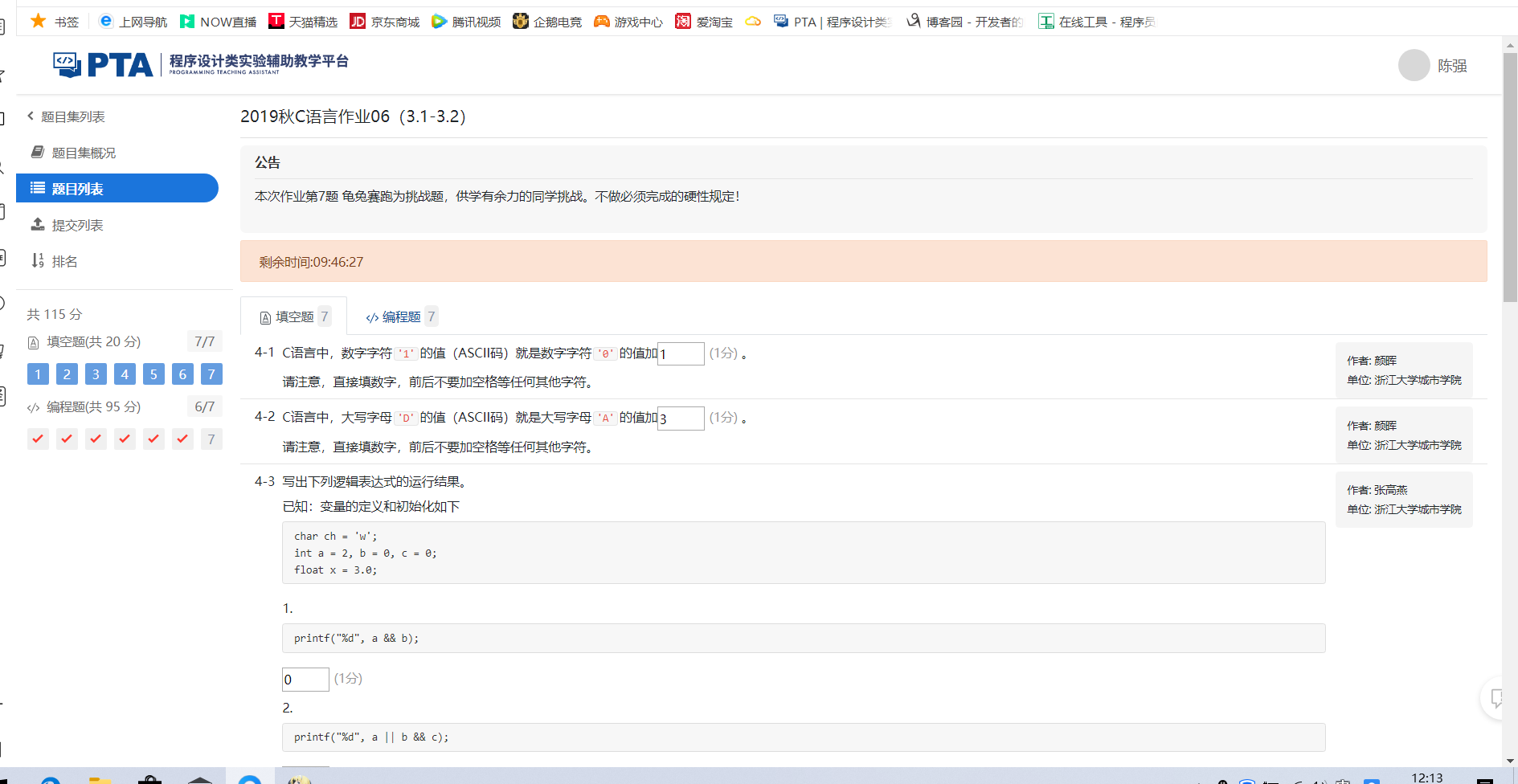Image resolution: width=1518 pixels, height=784 pixels.
Task: Click the scrollbar down arrow
Action: 1510,760
